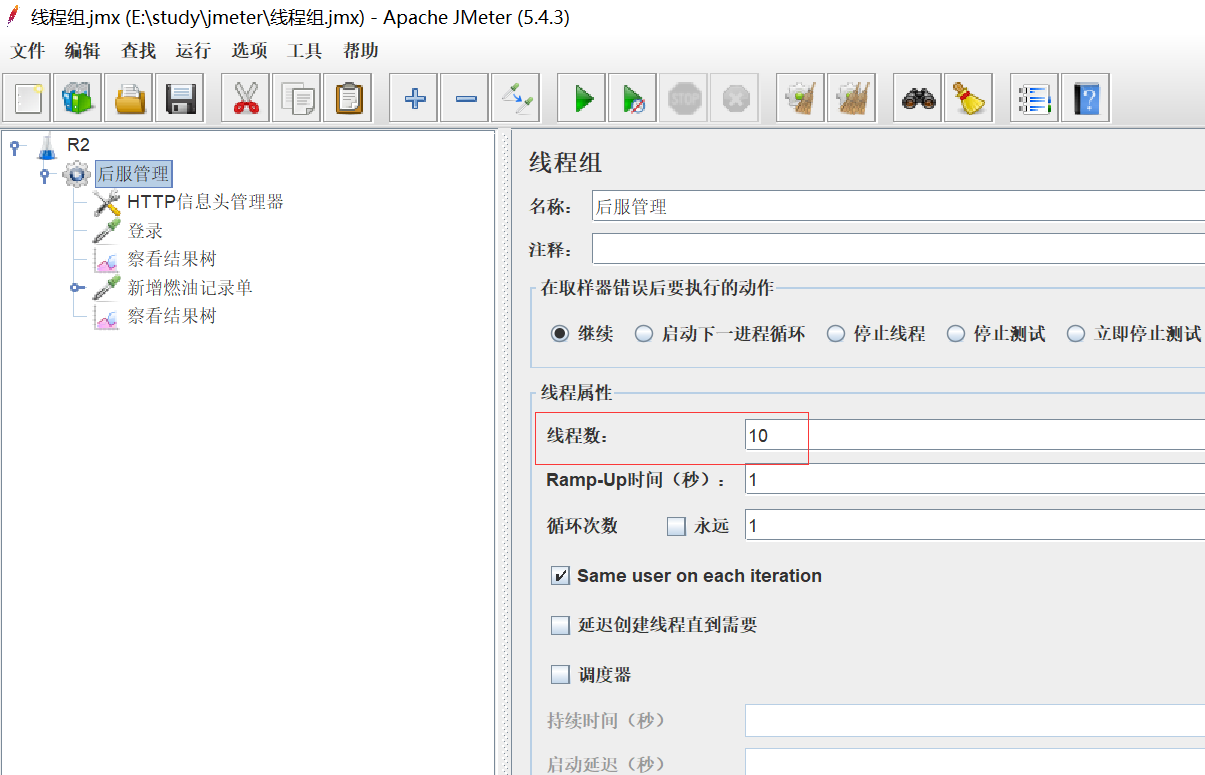The height and width of the screenshot is (775, 1205).
Task: Click the Cut scissors icon
Action: [246, 98]
